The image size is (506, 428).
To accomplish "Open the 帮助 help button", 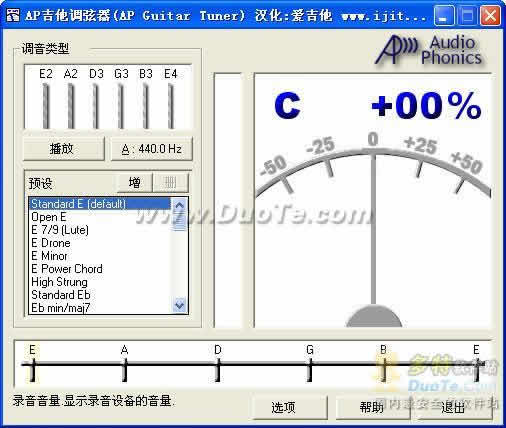I will [372, 408].
